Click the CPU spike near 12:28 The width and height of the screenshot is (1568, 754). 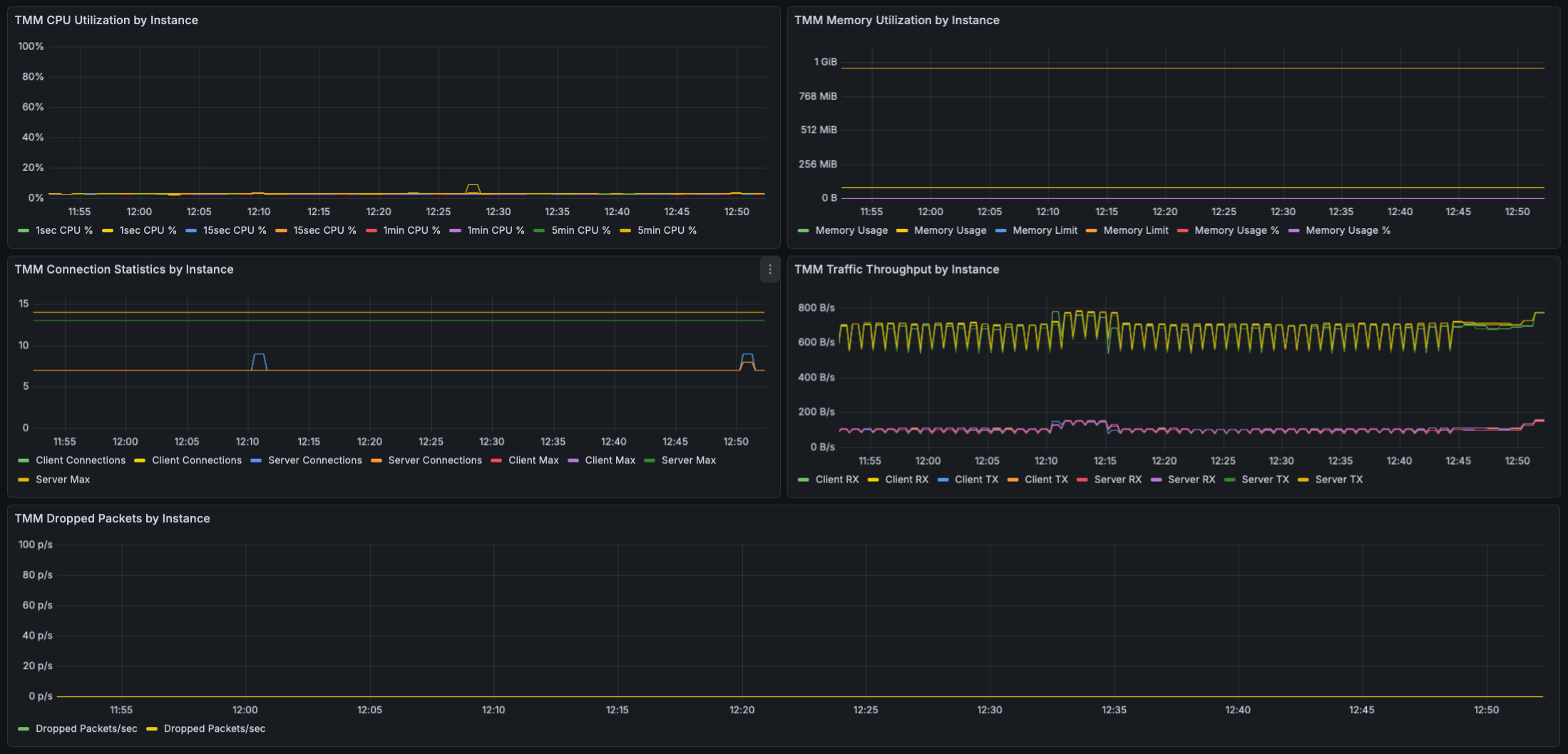[472, 187]
